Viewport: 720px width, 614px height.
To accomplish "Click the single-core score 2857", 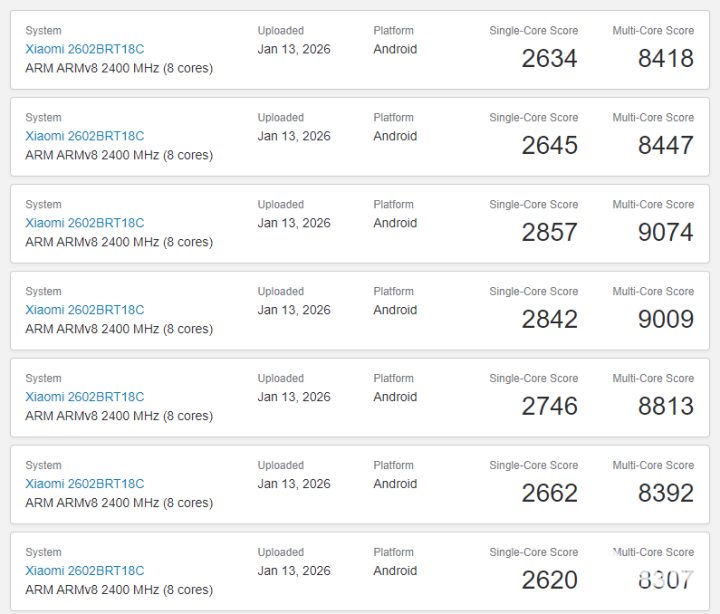I will point(549,233).
